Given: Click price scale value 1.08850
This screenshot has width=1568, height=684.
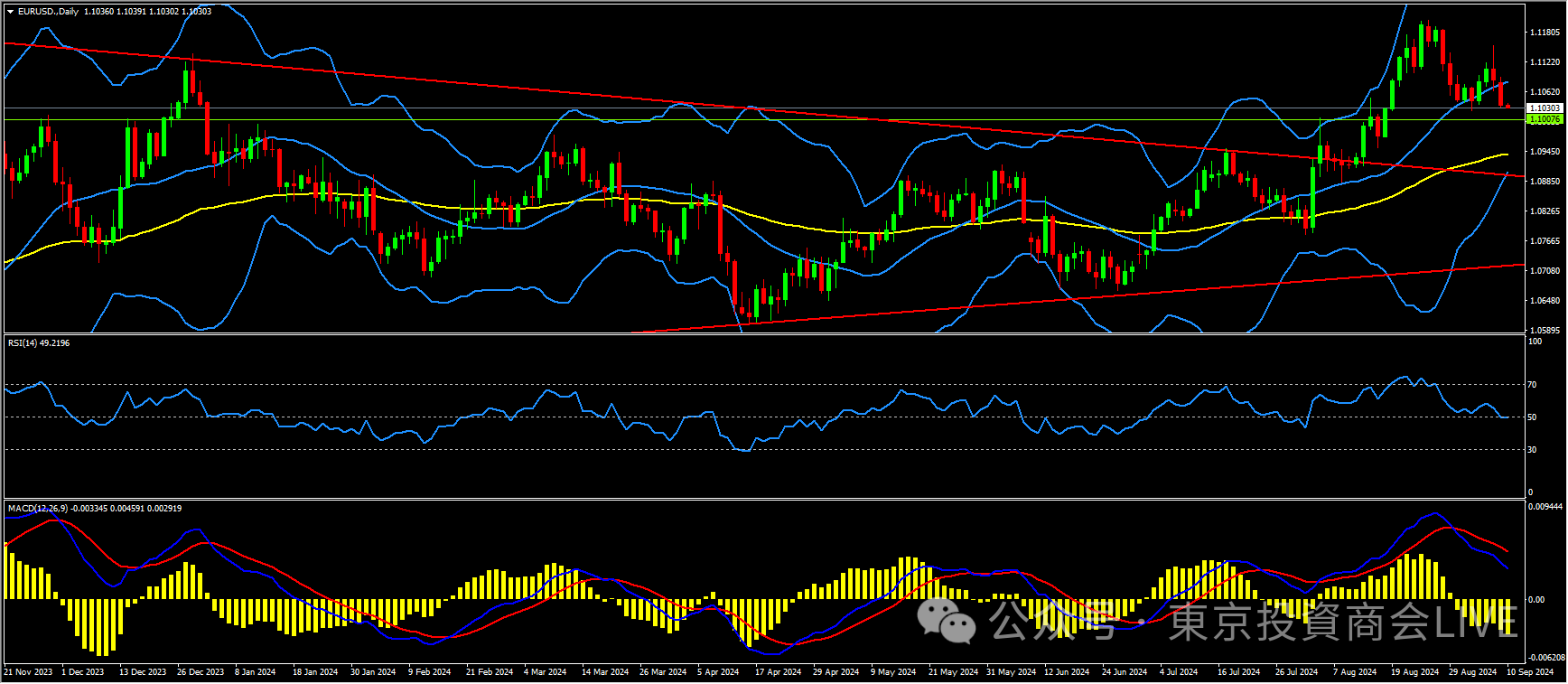Looking at the screenshot, I should pos(1545,182).
